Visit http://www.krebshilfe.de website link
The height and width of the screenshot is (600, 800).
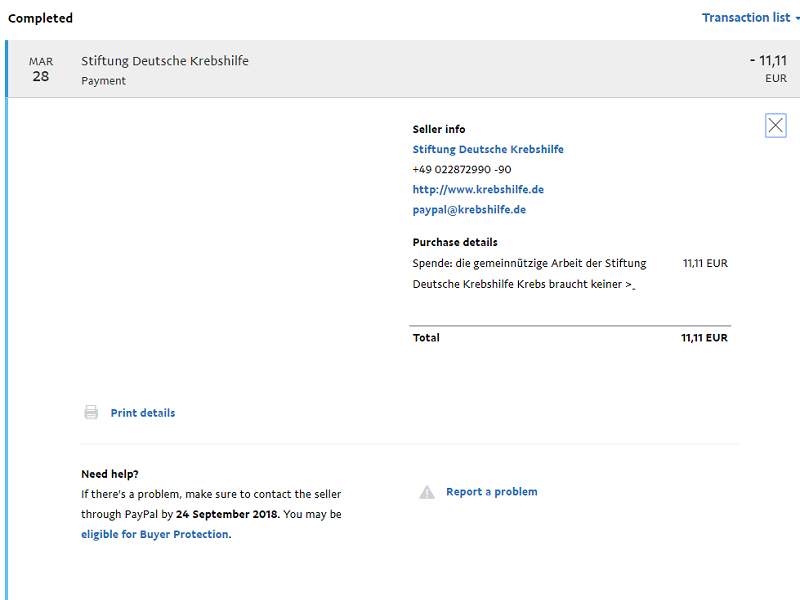coord(478,190)
